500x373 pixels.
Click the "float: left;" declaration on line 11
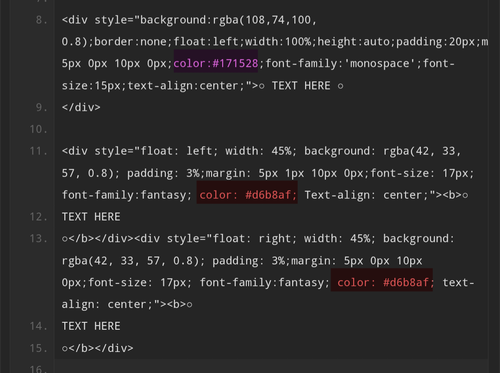(x=179, y=151)
